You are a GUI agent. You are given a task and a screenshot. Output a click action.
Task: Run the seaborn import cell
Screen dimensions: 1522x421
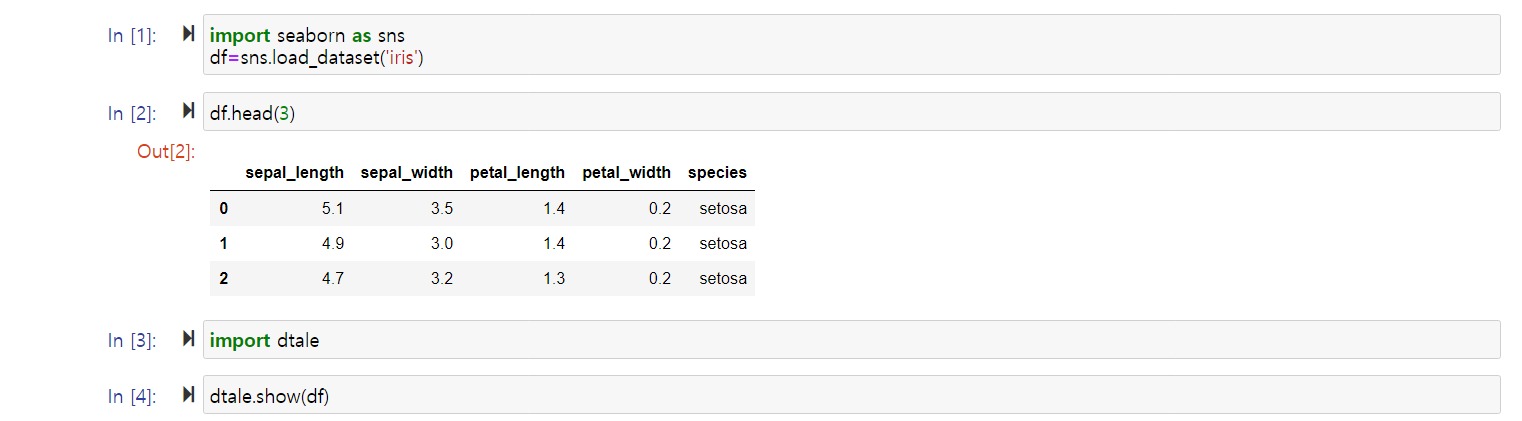(188, 35)
